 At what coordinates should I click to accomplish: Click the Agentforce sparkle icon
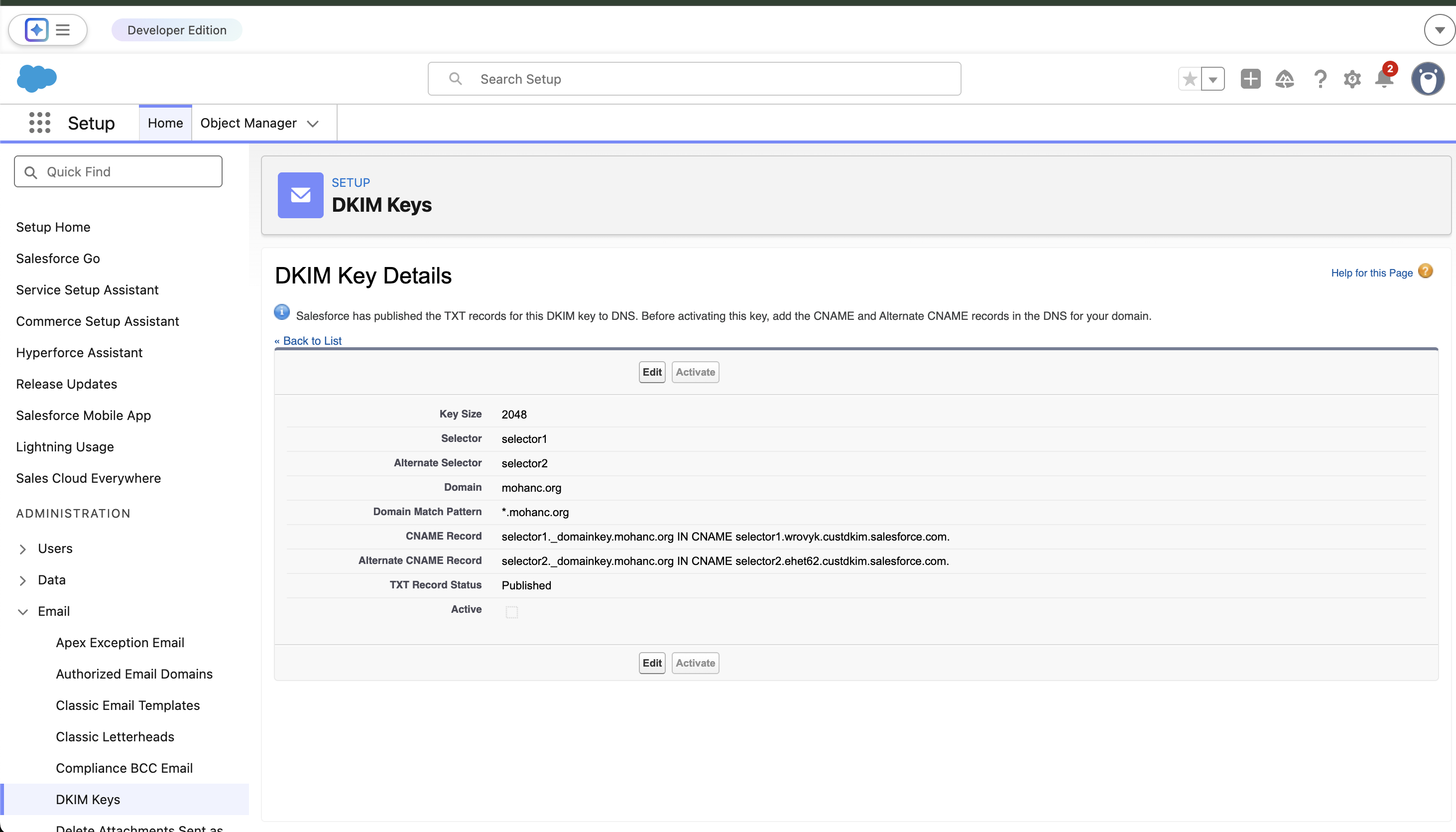click(36, 30)
